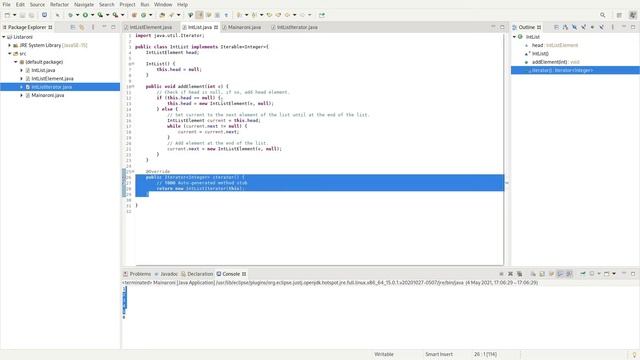This screenshot has width=640, height=360.
Task: Collapse the IntList class in Outline
Action: pos(514,37)
